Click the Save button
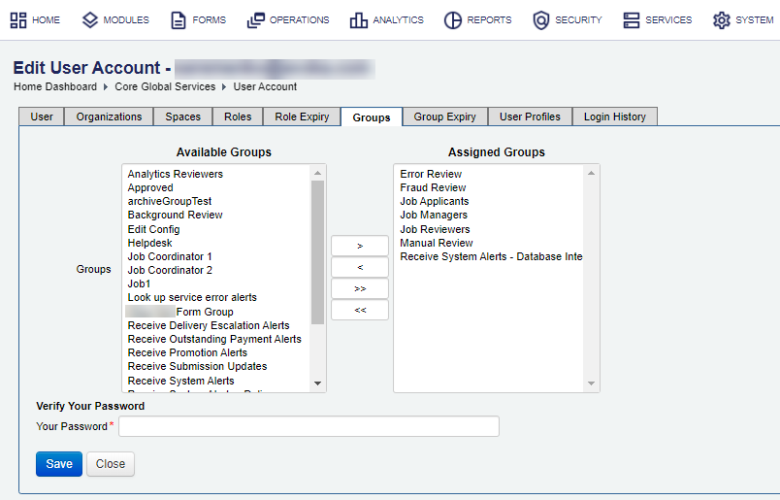This screenshot has height=500, width=780. click(x=59, y=464)
